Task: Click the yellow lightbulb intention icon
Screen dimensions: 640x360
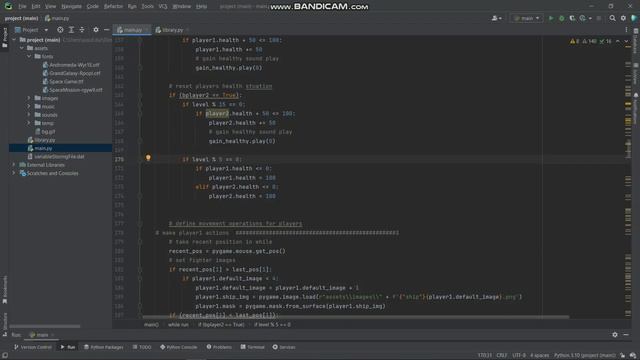Action: point(148,158)
